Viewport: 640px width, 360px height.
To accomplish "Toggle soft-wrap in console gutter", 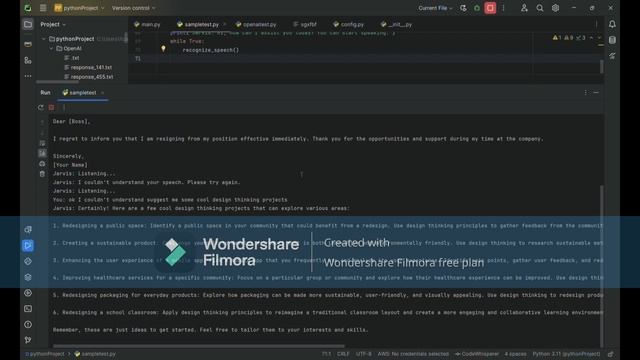I will click(42, 143).
